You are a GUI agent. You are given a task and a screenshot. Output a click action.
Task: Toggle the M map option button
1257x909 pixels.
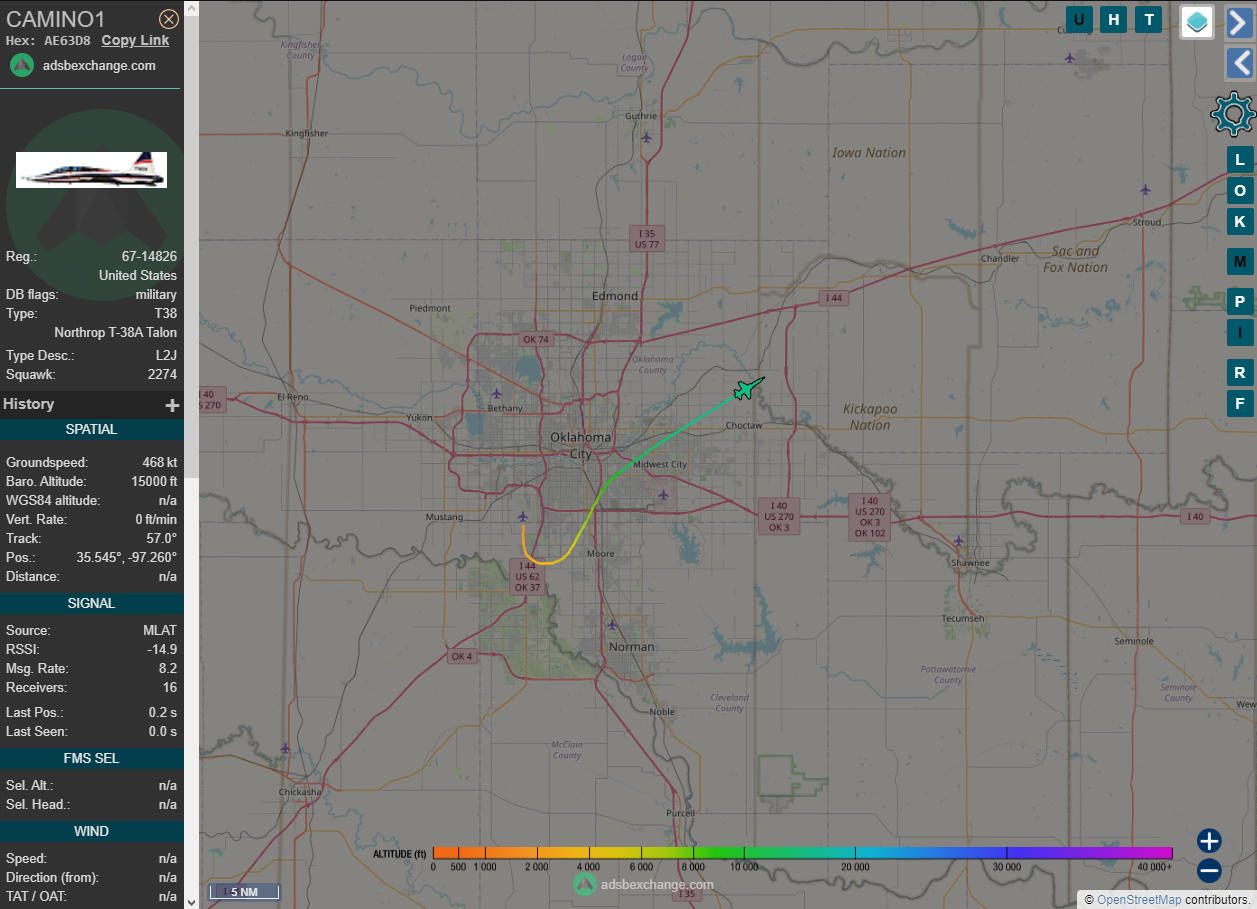point(1240,262)
